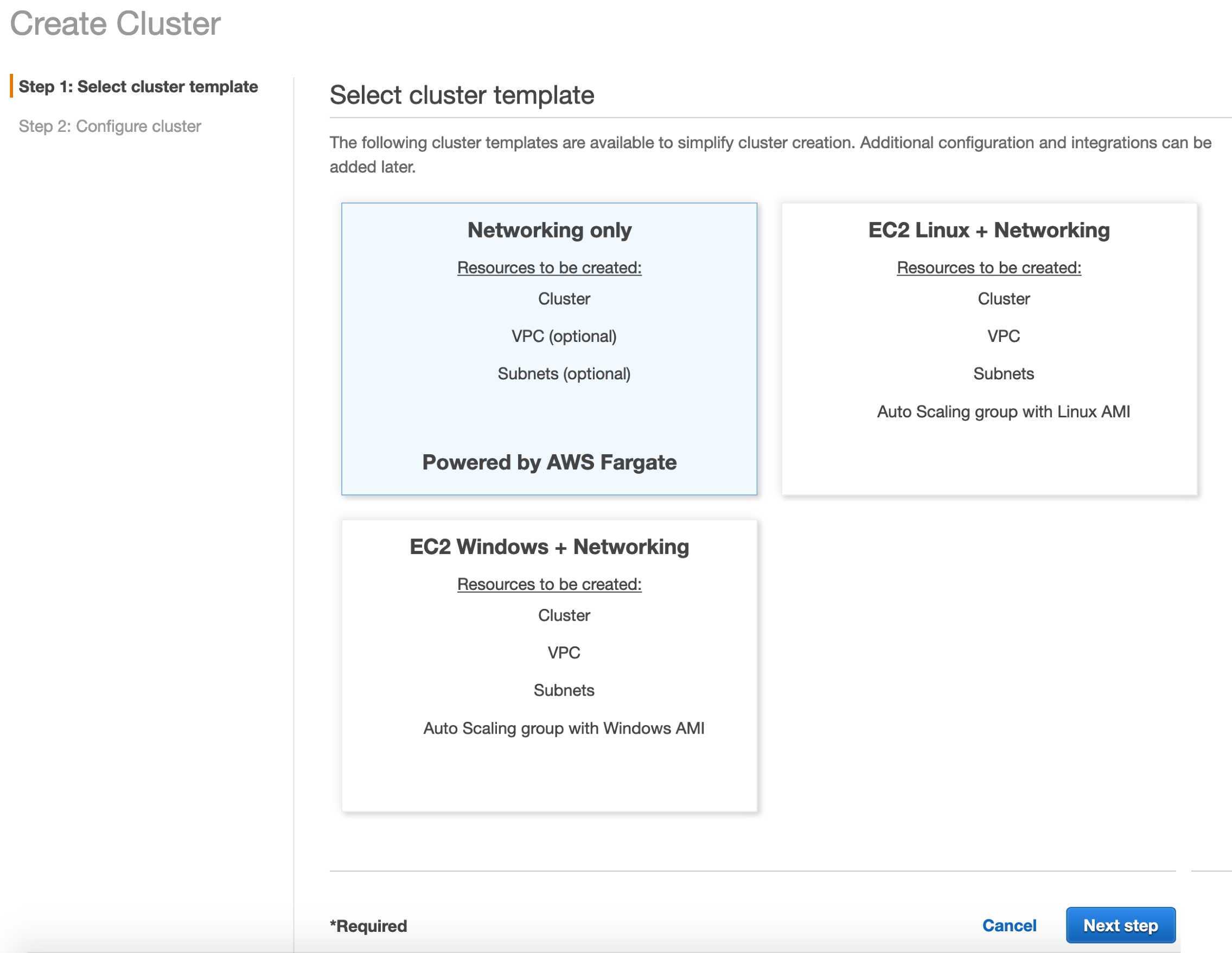Click 'Resources to be created:' in Networking only card
This screenshot has width=1232, height=953.
tap(549, 268)
